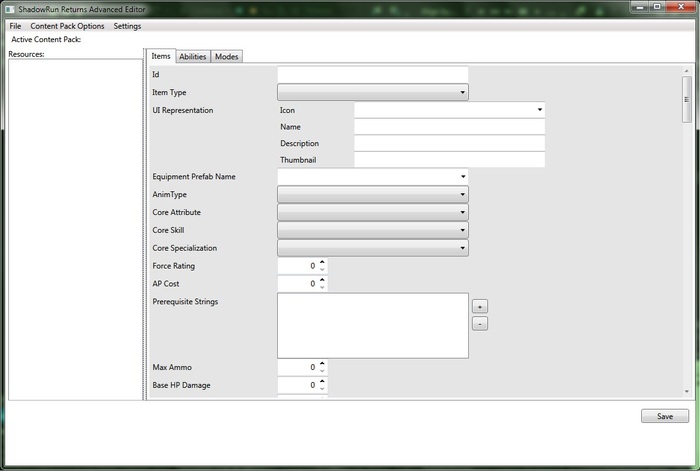Viewport: 700px width, 472px height.
Task: Click the vertical scrollbar in Items panel
Action: [687, 98]
